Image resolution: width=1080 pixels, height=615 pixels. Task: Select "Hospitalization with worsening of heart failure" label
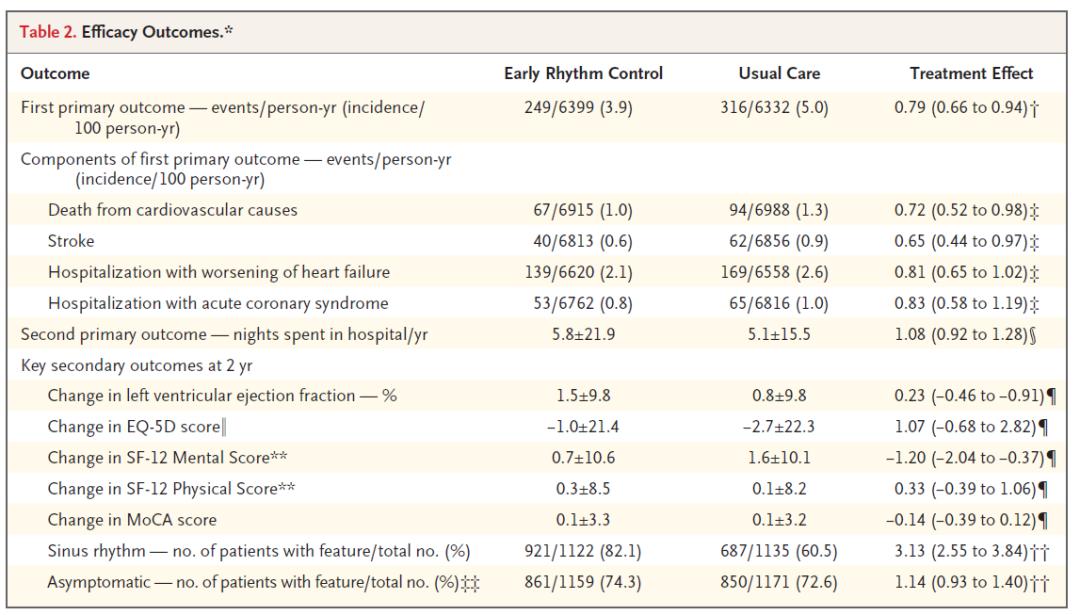[219, 272]
